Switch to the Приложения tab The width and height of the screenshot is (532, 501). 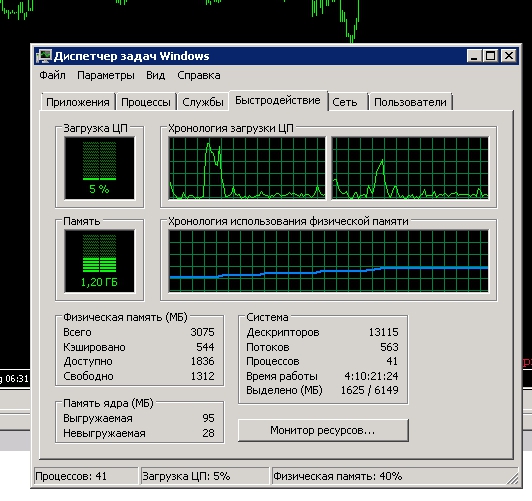[x=78, y=102]
